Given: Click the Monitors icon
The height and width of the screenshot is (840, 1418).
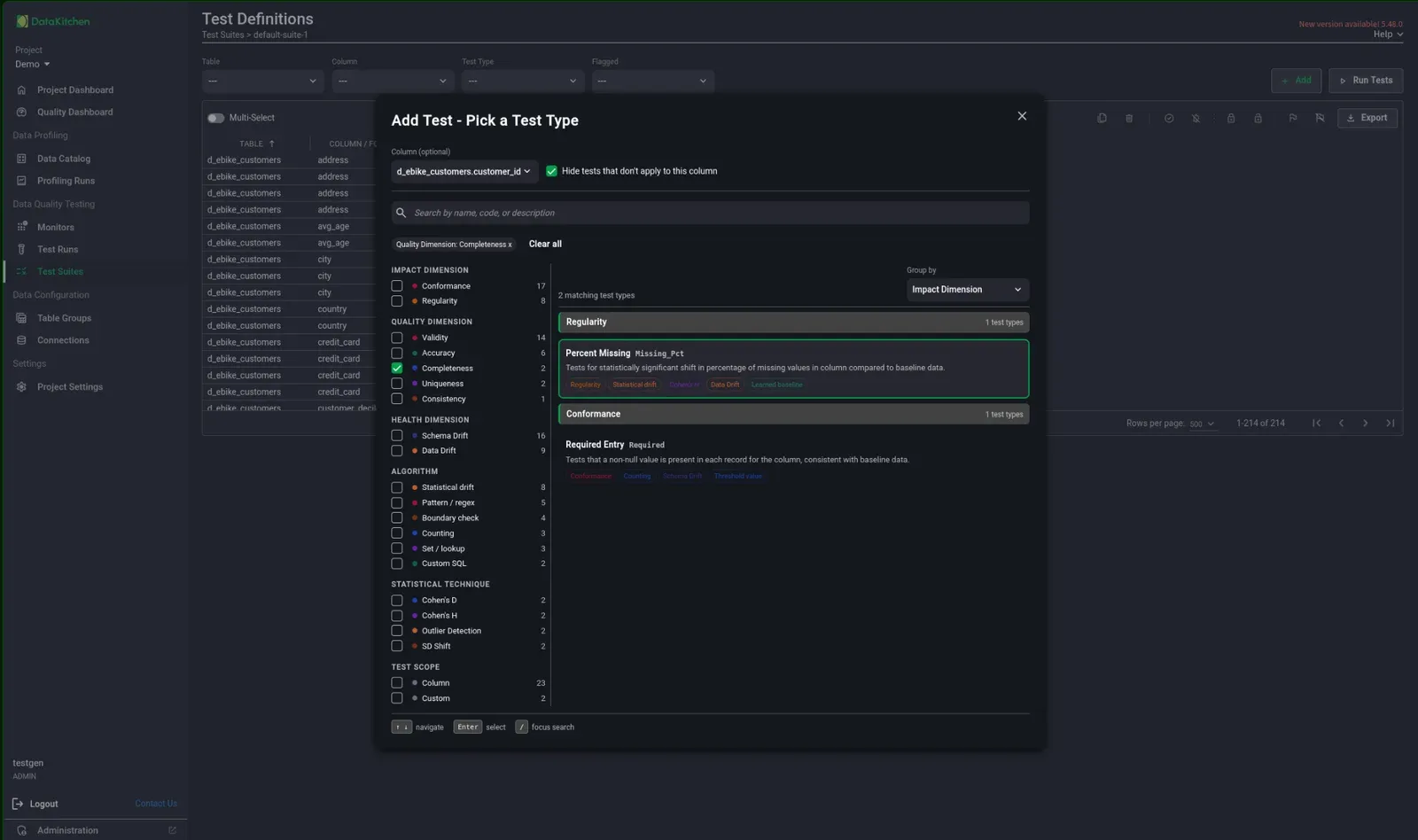Looking at the screenshot, I should 21,227.
